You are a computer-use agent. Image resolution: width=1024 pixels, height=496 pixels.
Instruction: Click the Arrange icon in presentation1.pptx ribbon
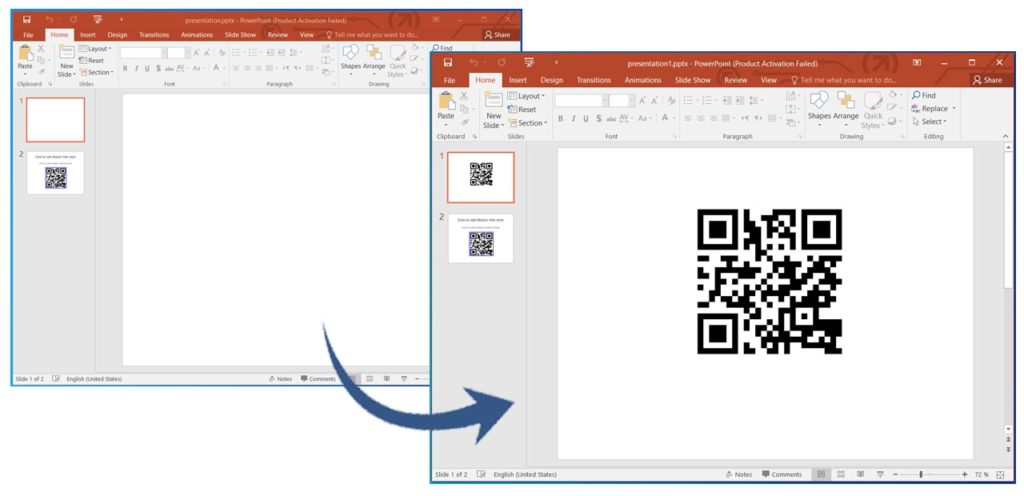[x=846, y=107]
